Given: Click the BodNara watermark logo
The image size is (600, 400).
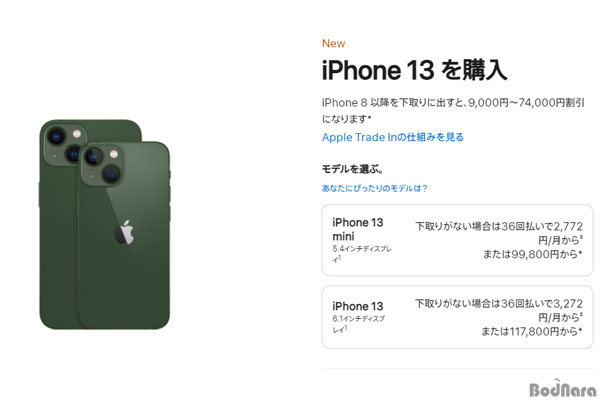Looking at the screenshot, I should pos(562,388).
